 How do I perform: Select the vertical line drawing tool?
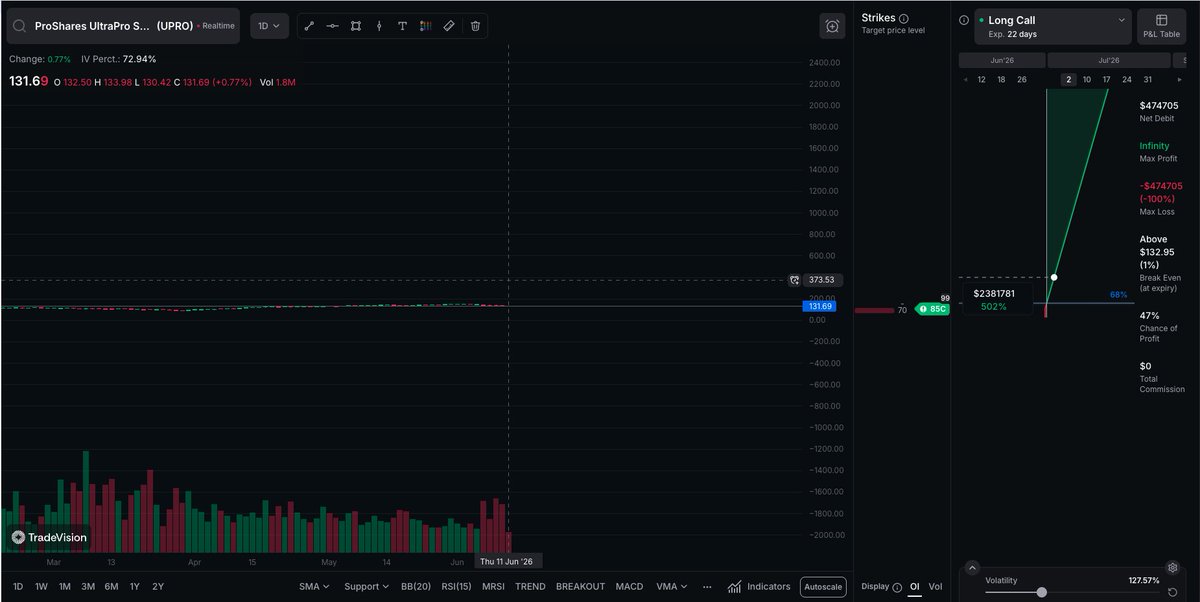[379, 26]
